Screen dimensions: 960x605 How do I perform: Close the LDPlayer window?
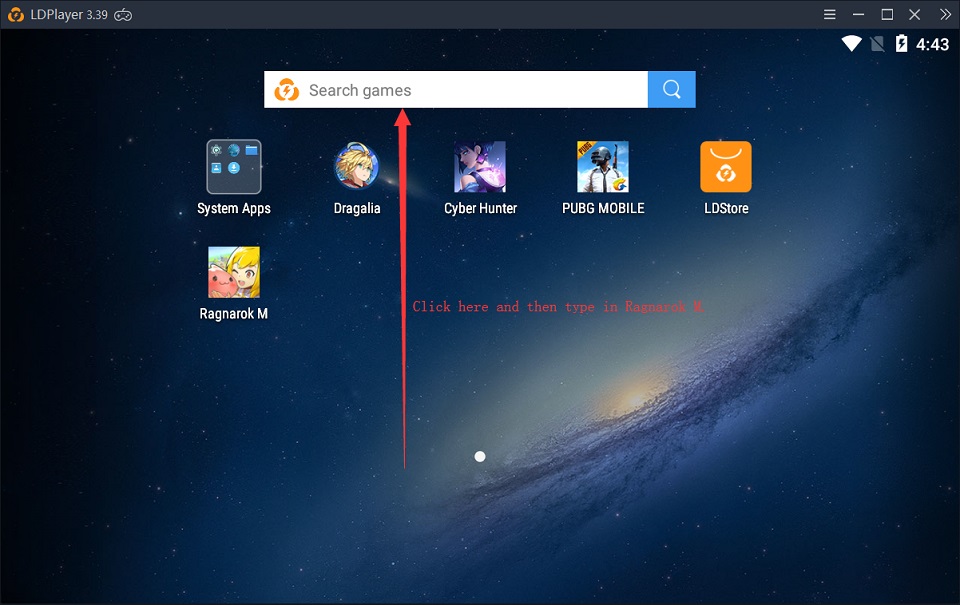click(915, 14)
